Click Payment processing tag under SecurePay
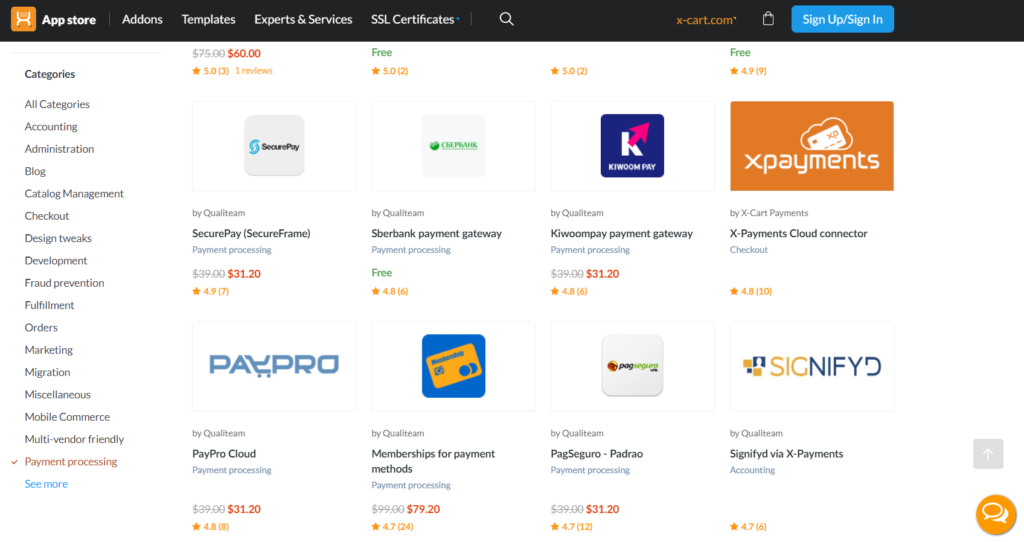The width and height of the screenshot is (1024, 542). (x=232, y=249)
